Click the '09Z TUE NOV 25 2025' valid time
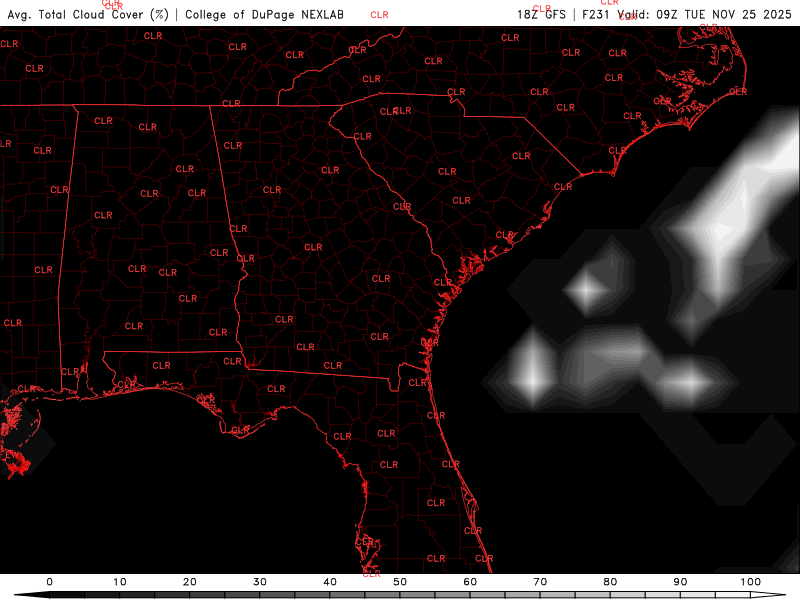The width and height of the screenshot is (800, 600). click(723, 14)
